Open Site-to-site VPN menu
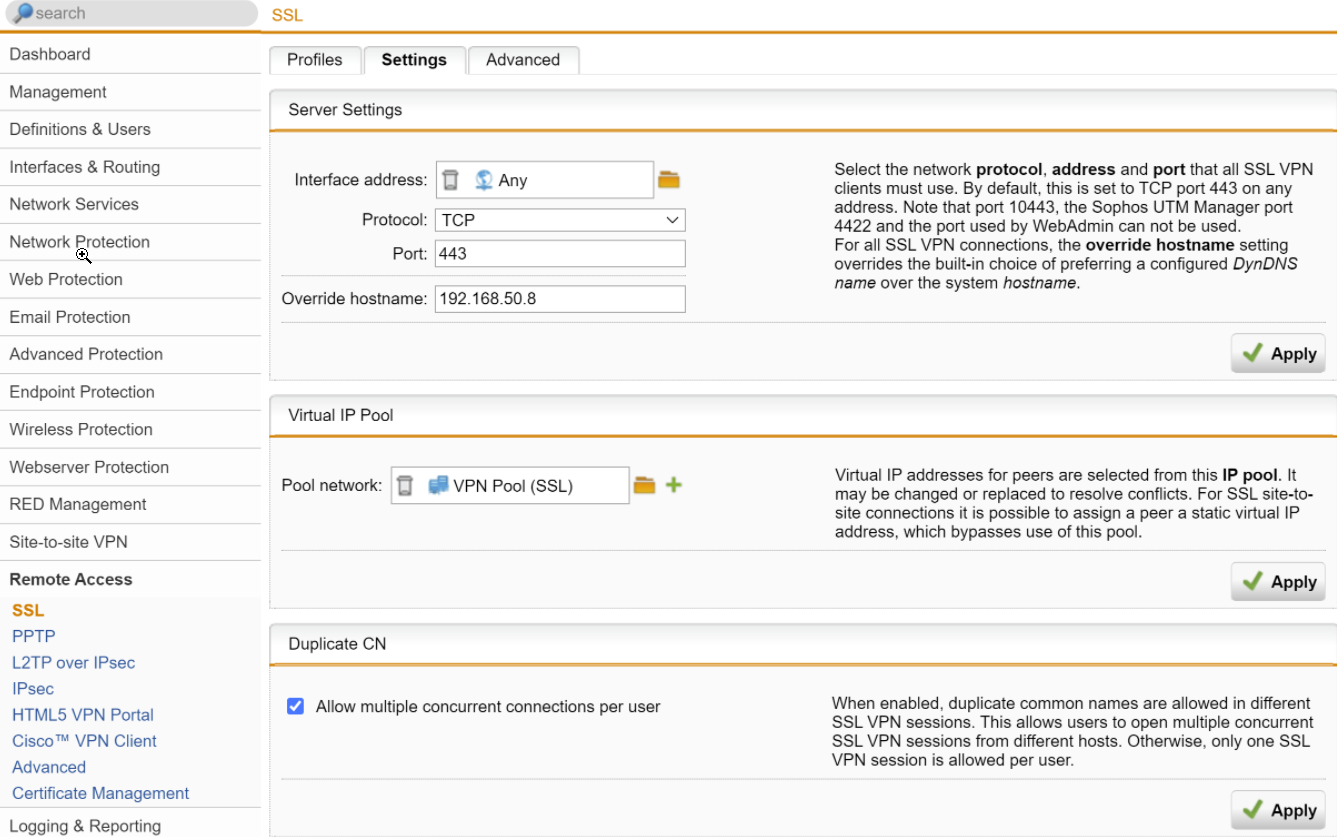Screen dimensions: 1337x837 pos(130,542)
